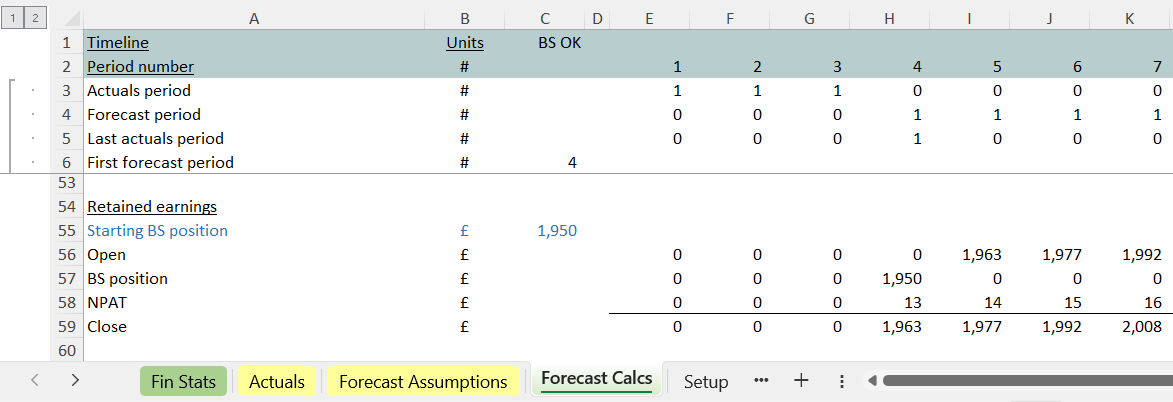Open the Forecast Assumptions sheet
This screenshot has width=1173, height=402.
pyautogui.click(x=423, y=381)
